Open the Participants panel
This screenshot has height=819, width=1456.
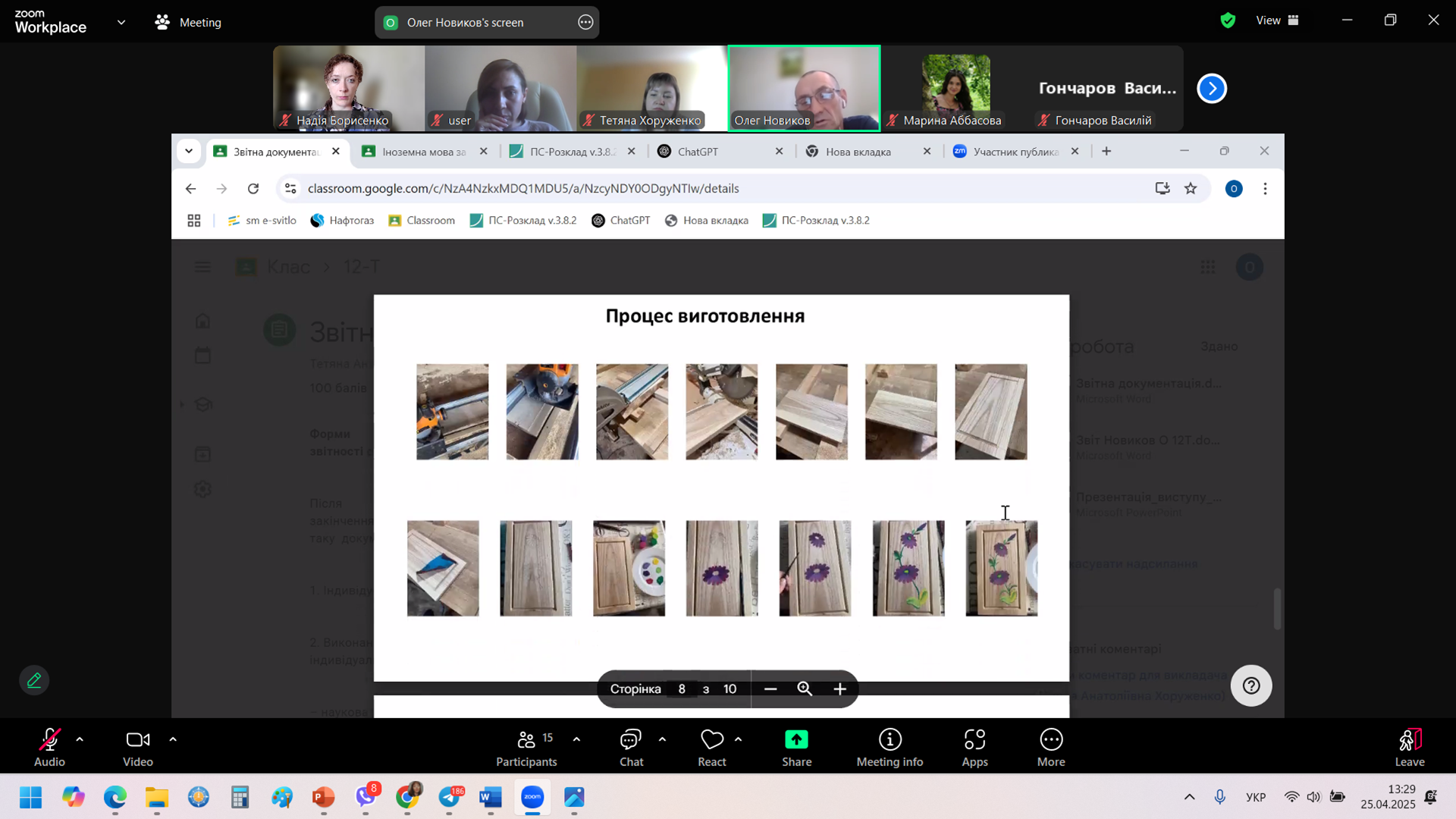[526, 748]
